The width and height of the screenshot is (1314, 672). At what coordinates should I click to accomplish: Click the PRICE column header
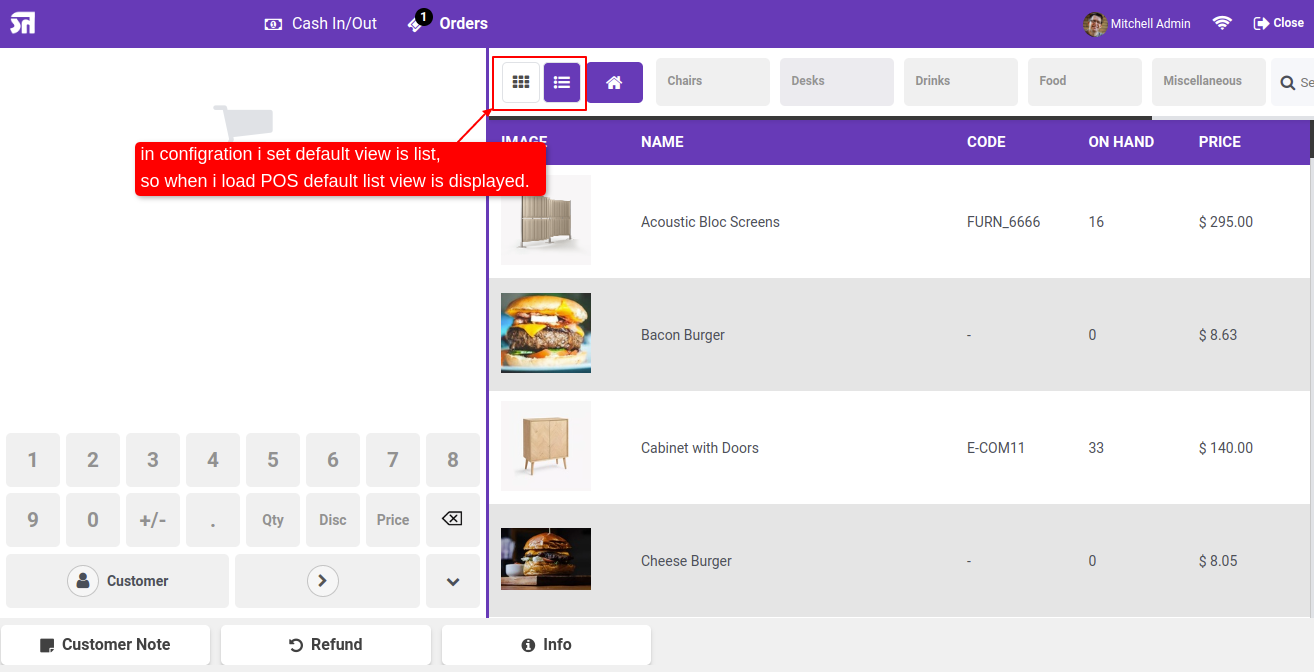click(1220, 142)
